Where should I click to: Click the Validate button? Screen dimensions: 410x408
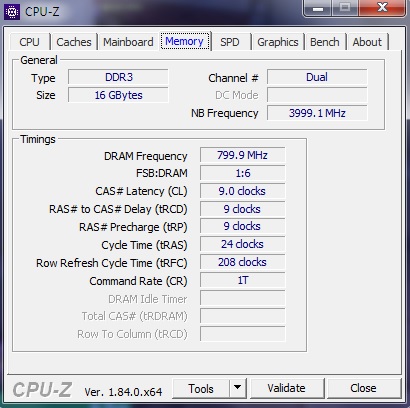[x=286, y=388]
